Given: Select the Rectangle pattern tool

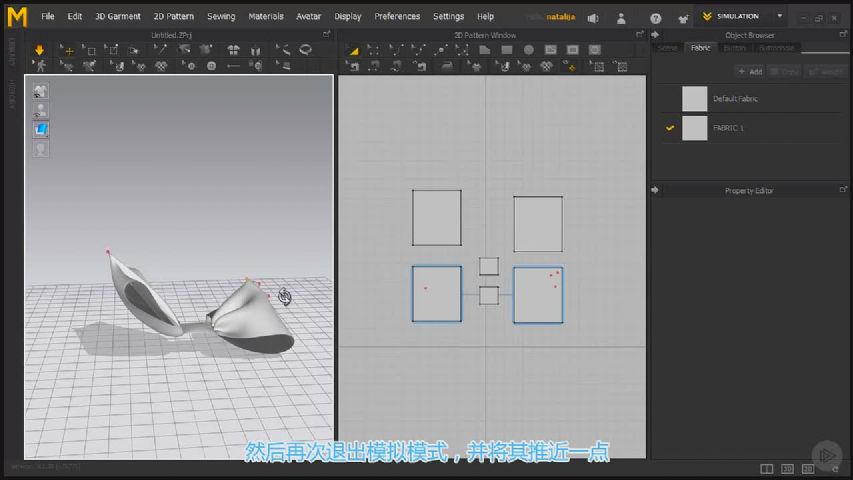Looking at the screenshot, I should point(506,50).
